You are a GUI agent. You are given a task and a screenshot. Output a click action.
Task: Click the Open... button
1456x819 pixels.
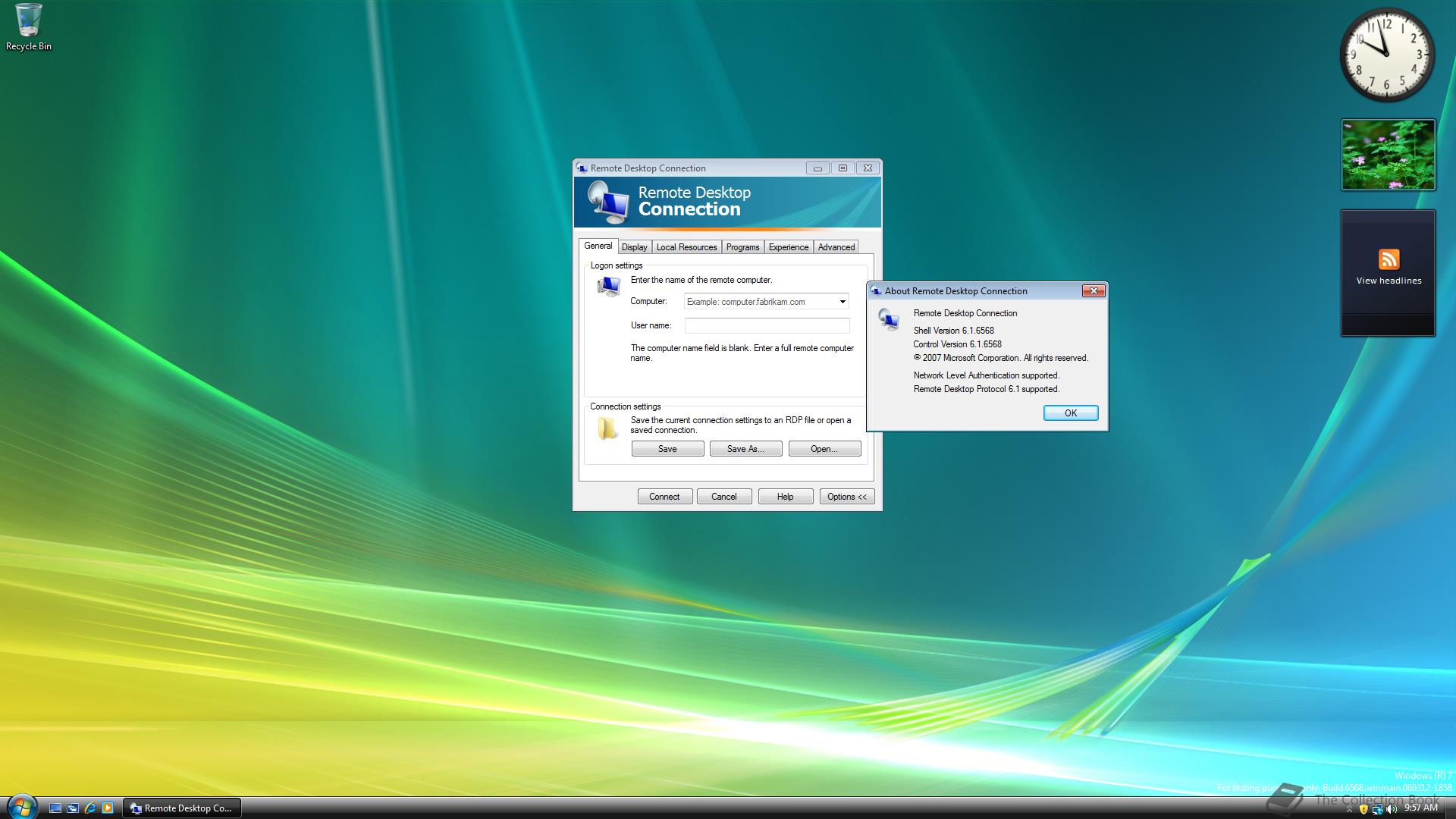click(x=824, y=449)
